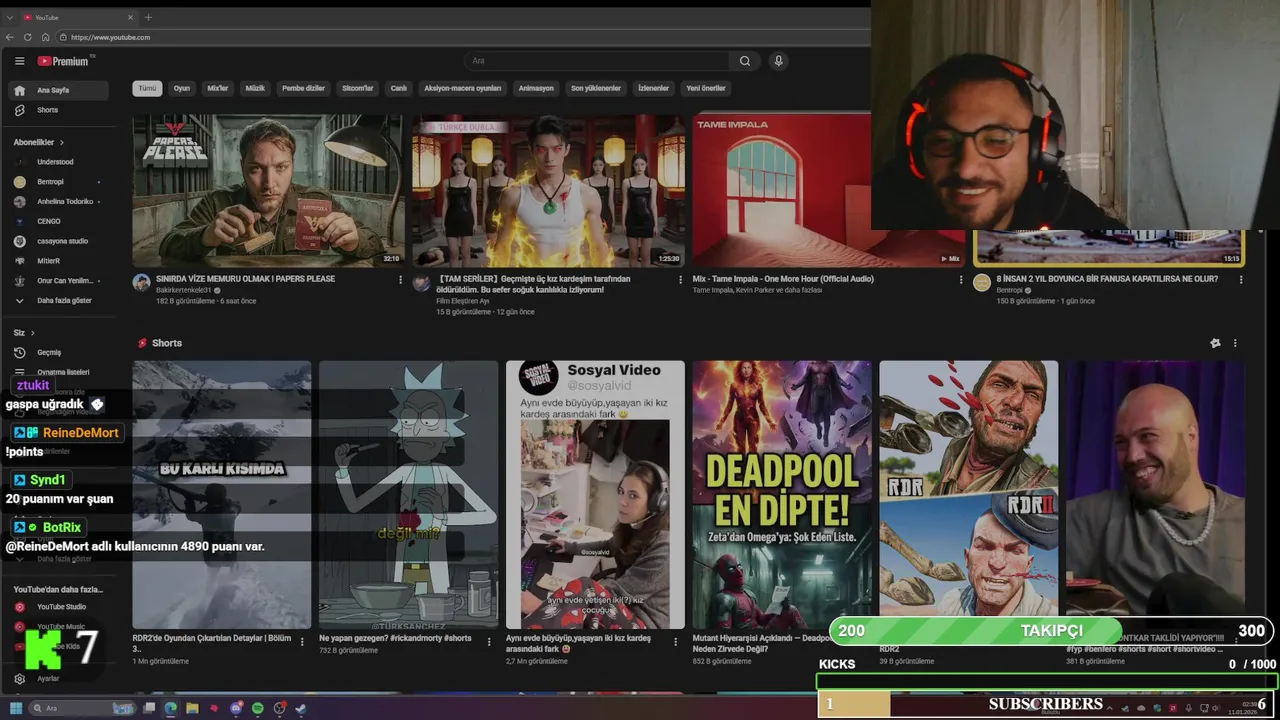Open the Rick and Morty short thumbnail
1280x720 pixels.
(408, 495)
